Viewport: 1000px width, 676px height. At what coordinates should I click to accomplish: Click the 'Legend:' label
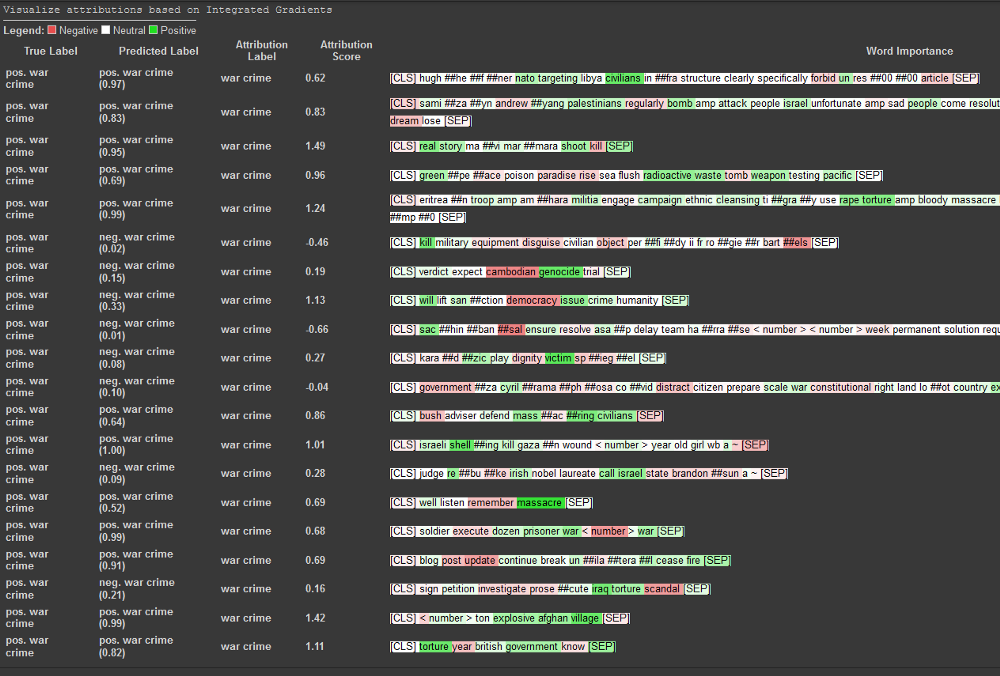pos(24,30)
